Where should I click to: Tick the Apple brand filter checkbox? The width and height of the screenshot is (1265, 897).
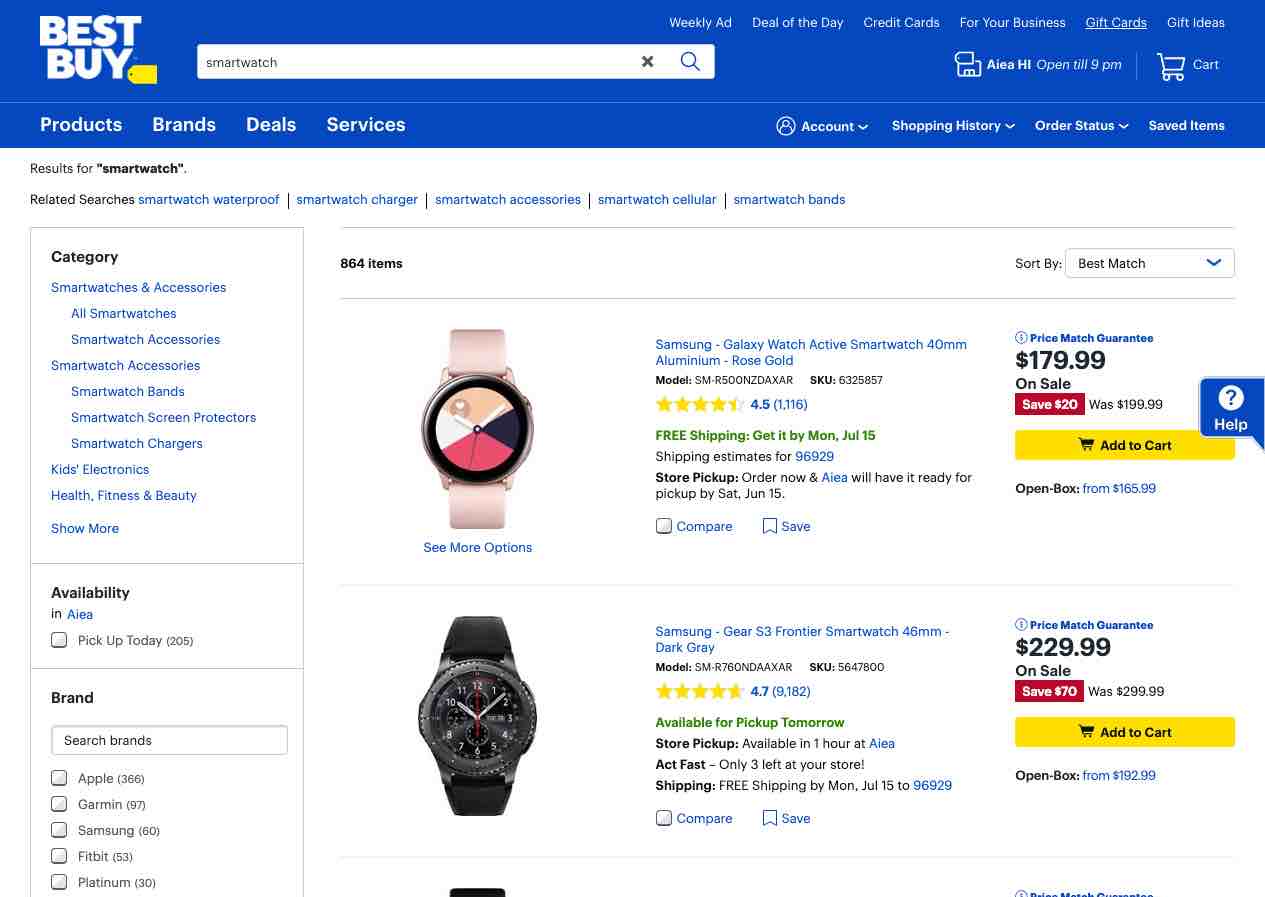pyautogui.click(x=59, y=778)
